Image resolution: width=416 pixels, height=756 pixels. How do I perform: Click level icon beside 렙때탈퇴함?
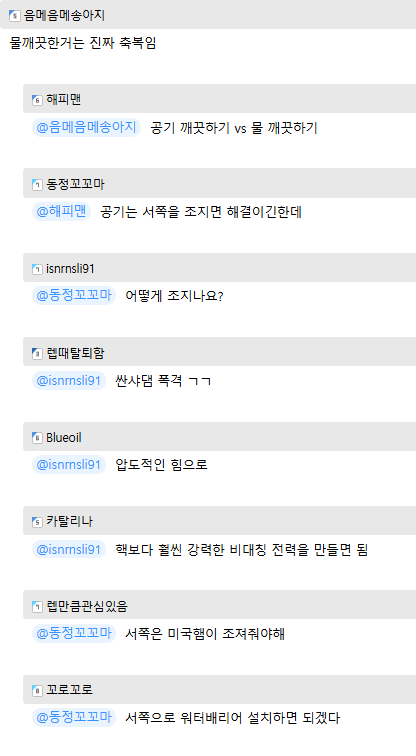(37, 353)
